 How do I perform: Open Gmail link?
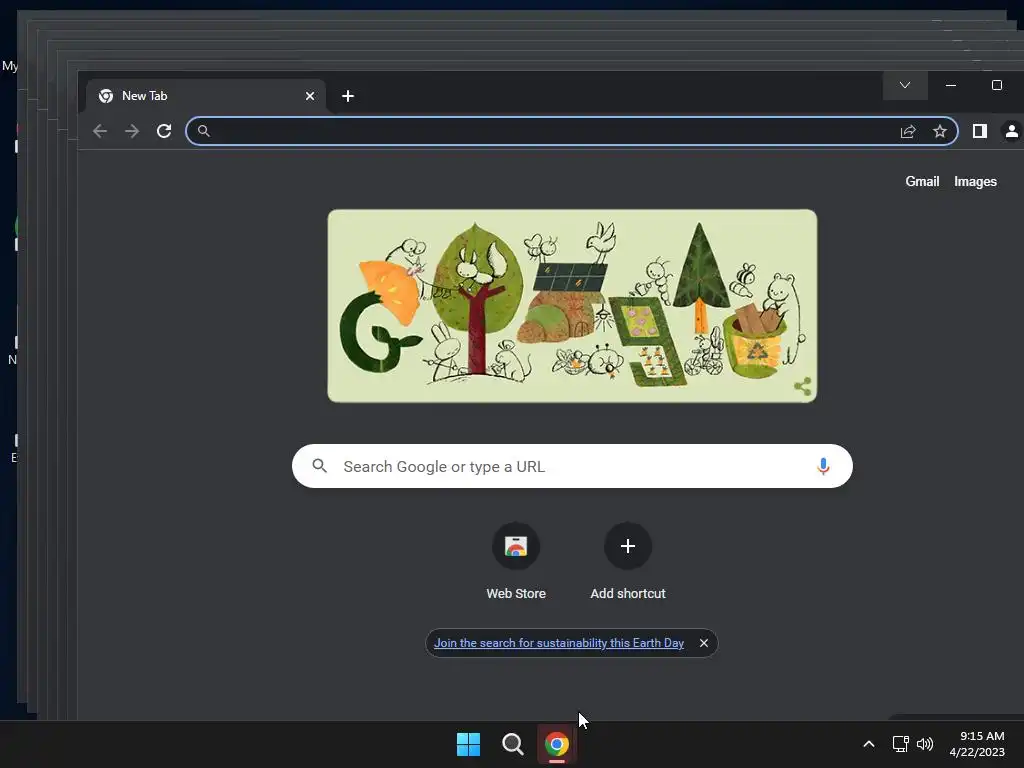[922, 182]
